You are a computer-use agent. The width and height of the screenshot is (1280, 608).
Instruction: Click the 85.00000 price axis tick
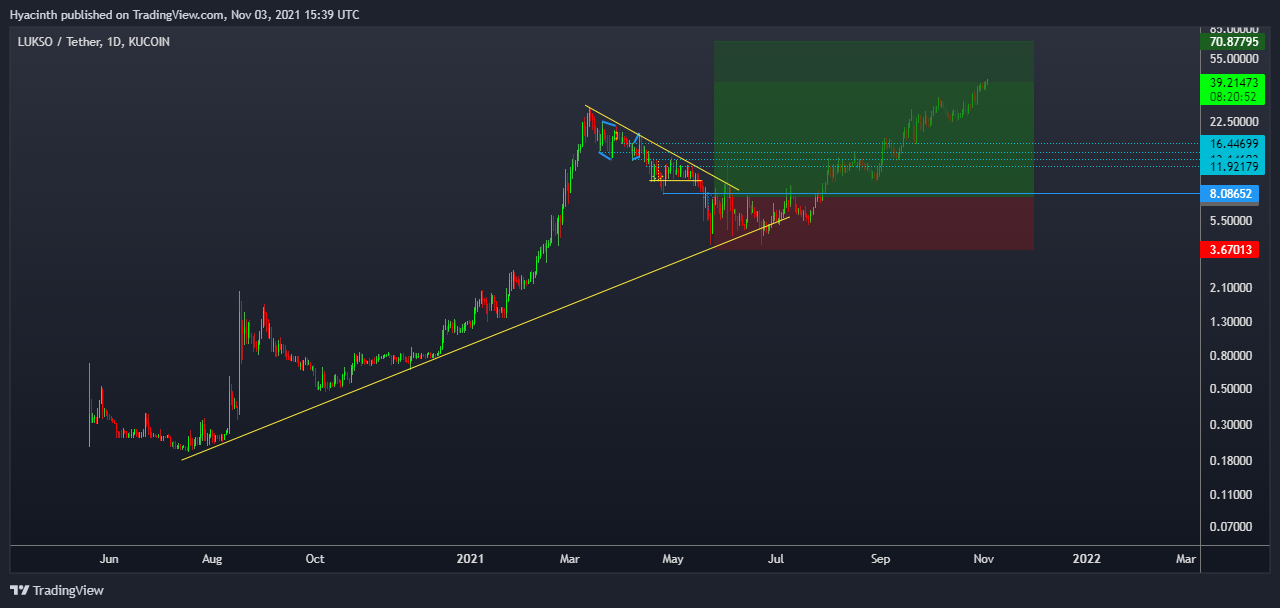pos(1235,28)
